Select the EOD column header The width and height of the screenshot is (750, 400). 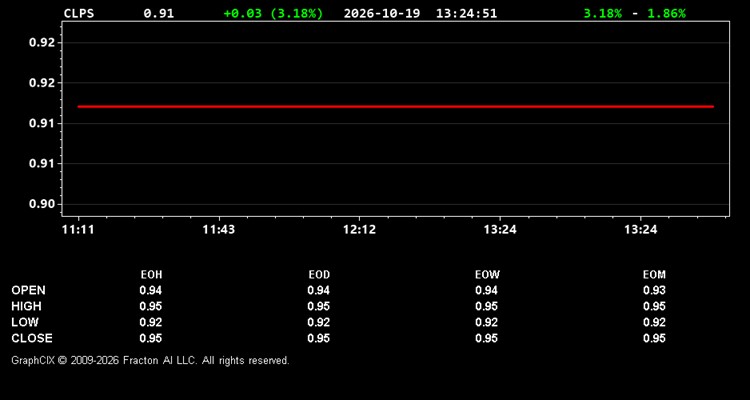pos(319,275)
